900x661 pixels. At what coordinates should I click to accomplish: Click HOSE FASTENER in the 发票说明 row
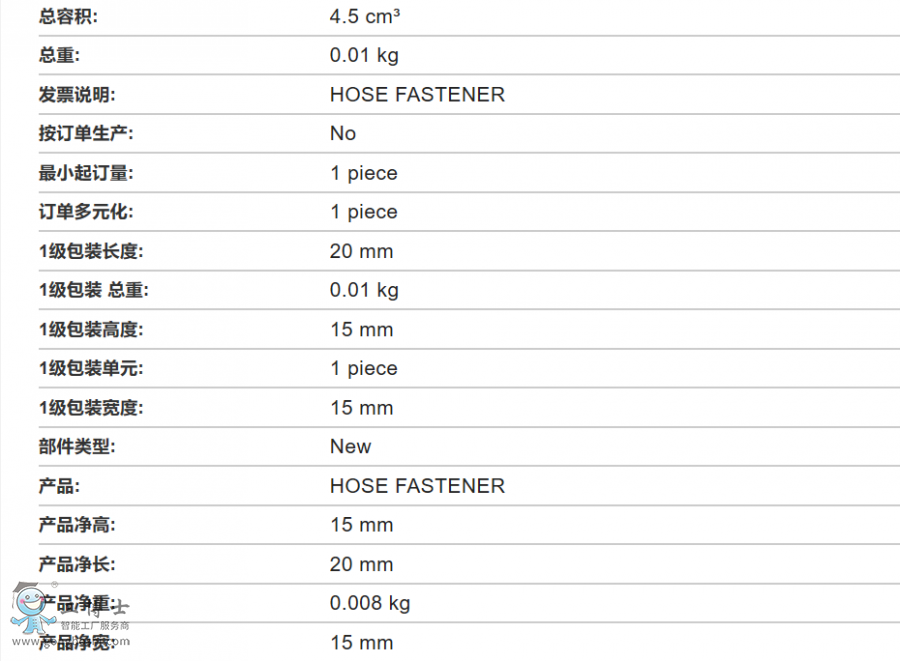[417, 95]
